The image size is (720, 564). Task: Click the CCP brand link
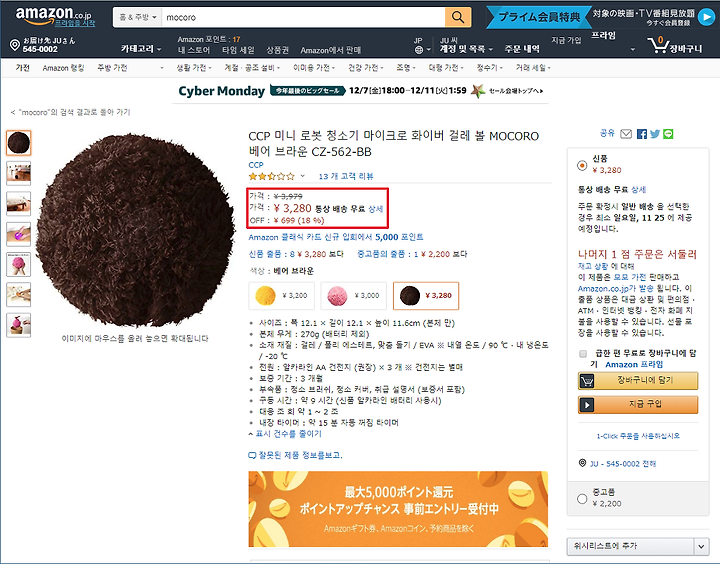[x=256, y=165]
